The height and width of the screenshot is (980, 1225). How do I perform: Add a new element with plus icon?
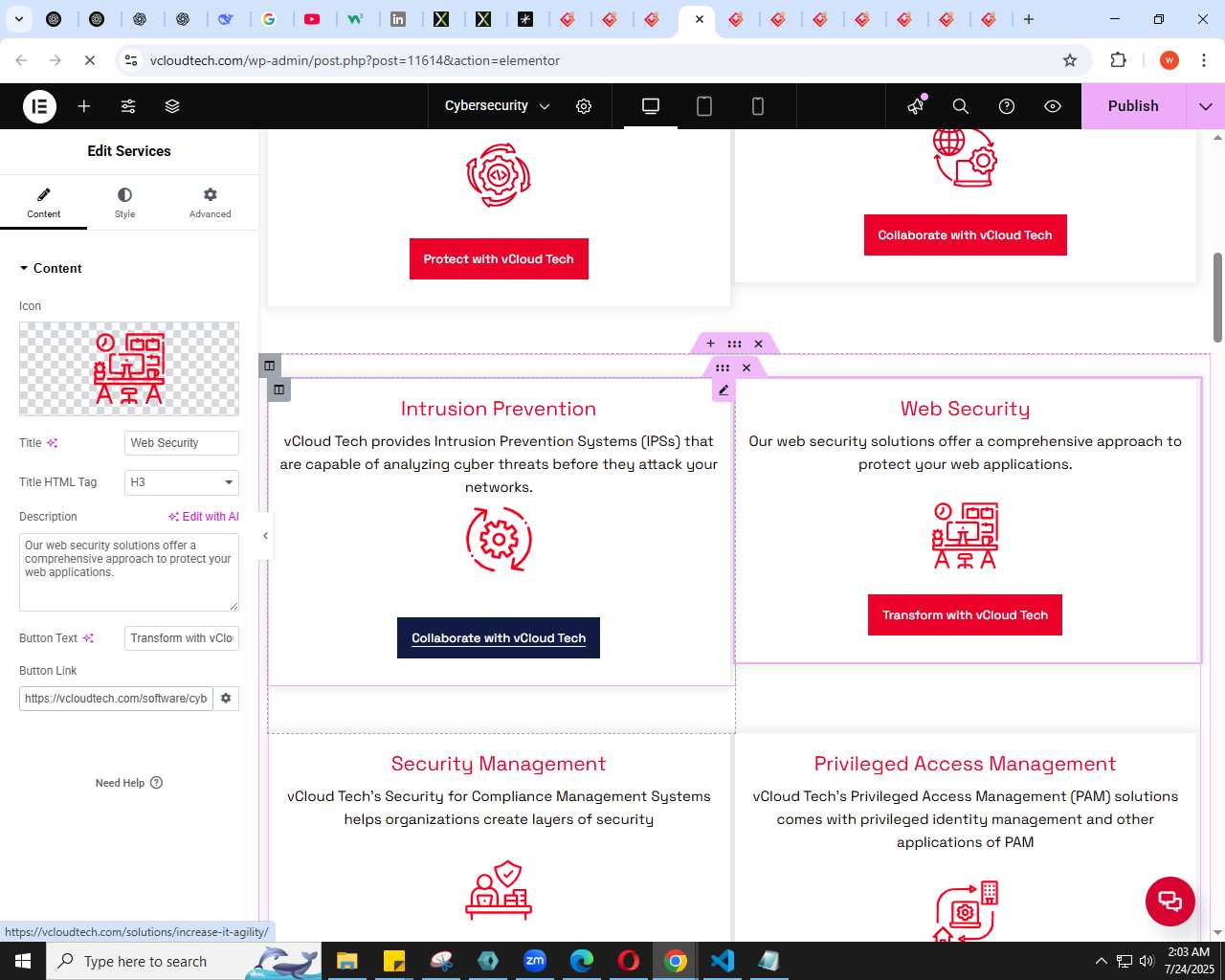tap(84, 106)
